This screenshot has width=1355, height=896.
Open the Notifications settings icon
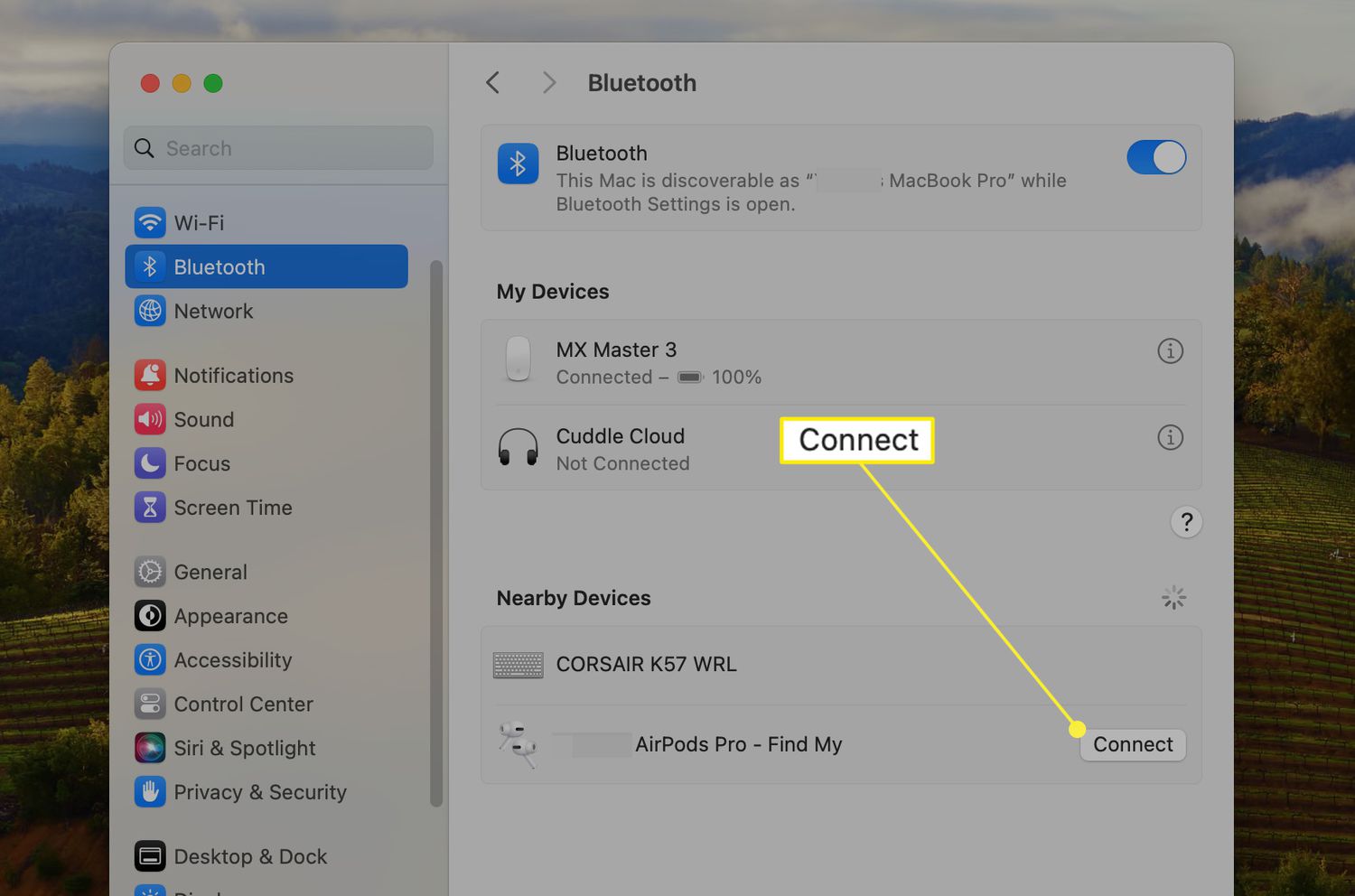click(150, 375)
